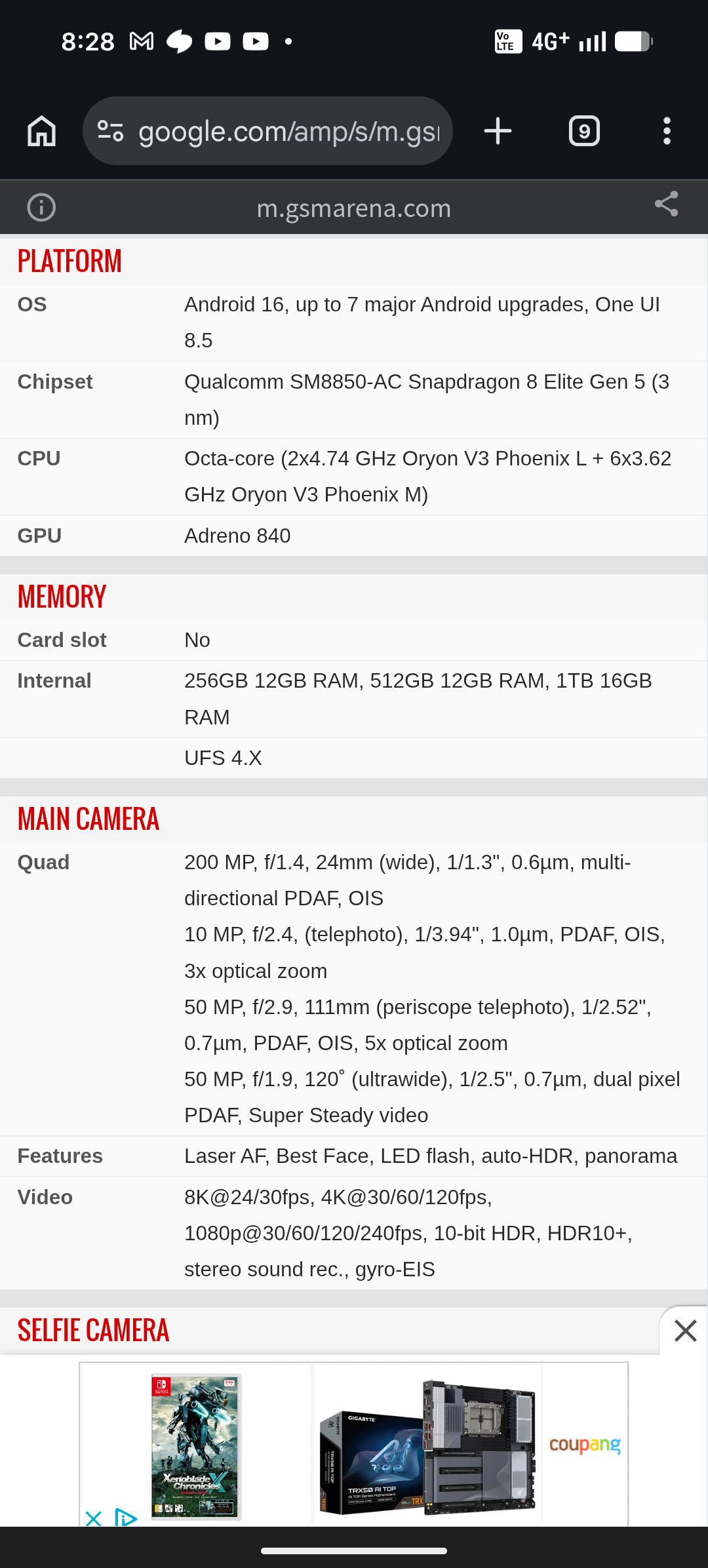The image size is (708, 1568).
Task: Open the tab switcher showing 9 tabs
Action: (584, 131)
